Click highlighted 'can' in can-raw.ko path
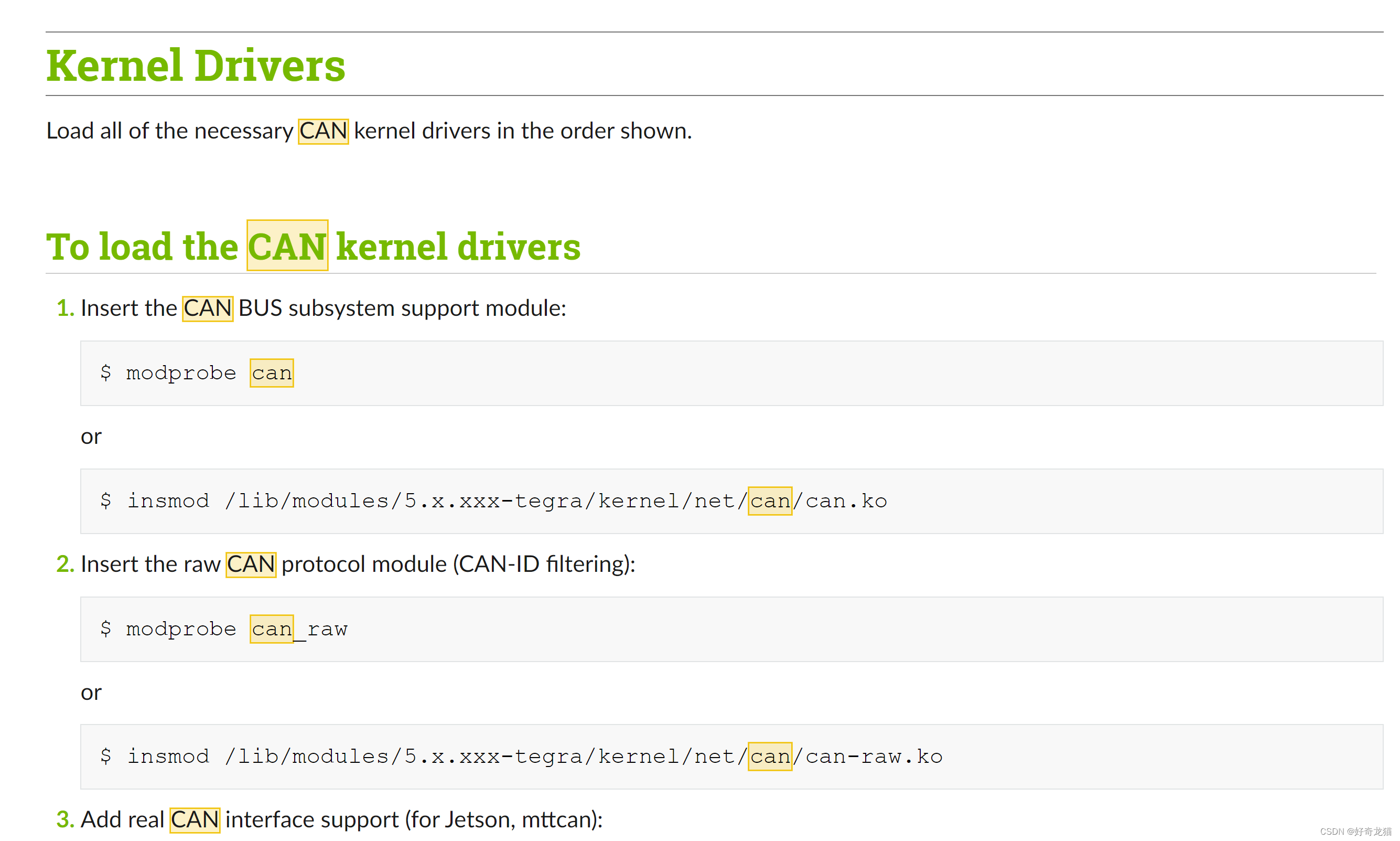1400x841 pixels. (769, 757)
